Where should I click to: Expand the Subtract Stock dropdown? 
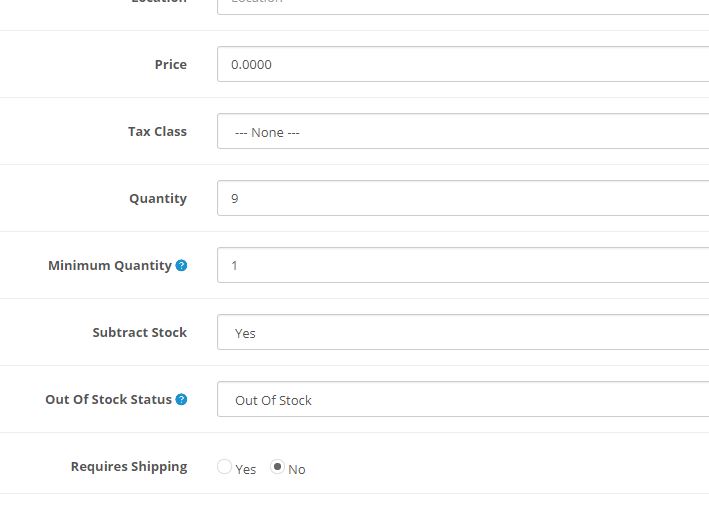click(x=462, y=333)
